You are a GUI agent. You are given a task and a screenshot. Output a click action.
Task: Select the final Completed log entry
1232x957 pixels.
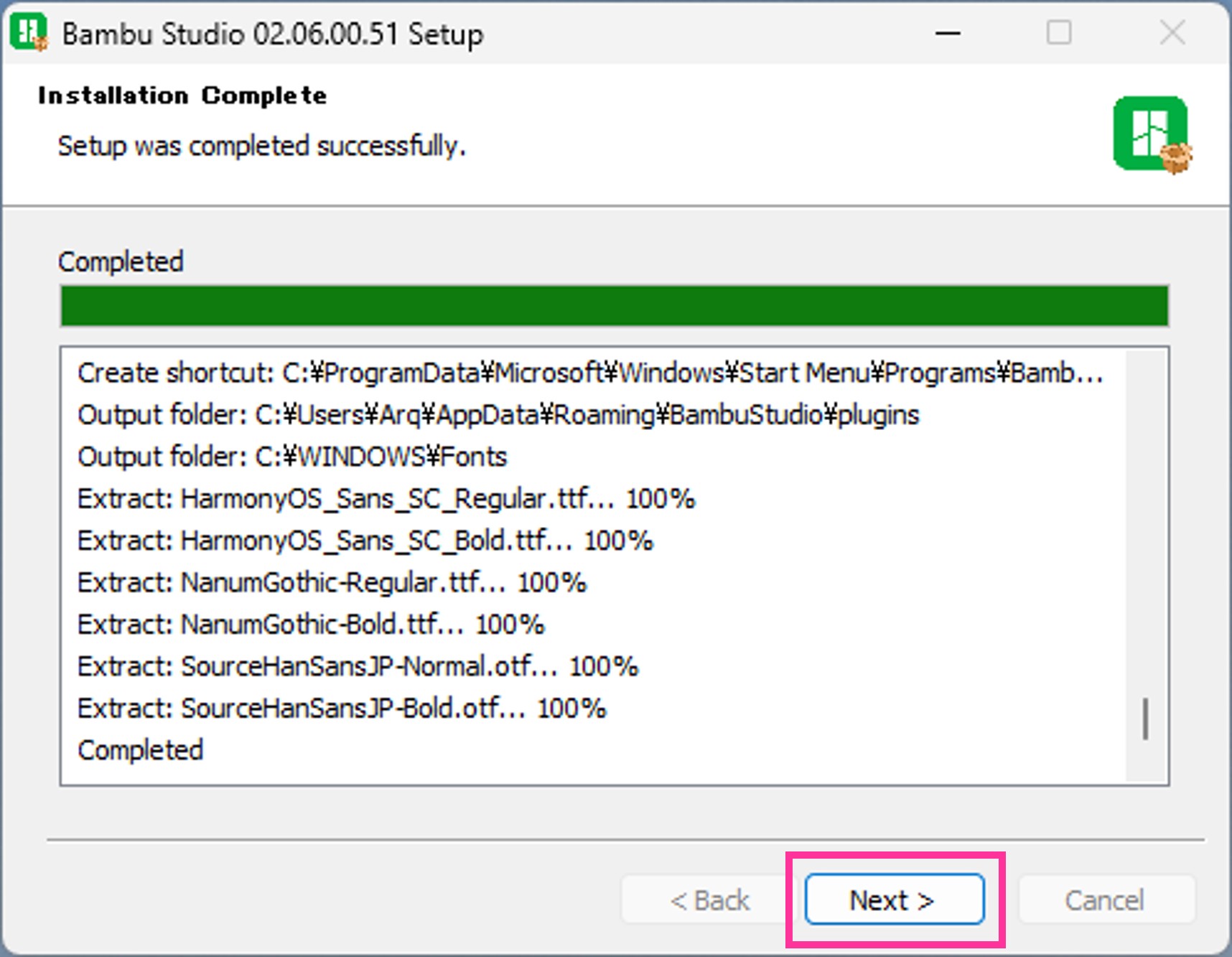tap(141, 750)
